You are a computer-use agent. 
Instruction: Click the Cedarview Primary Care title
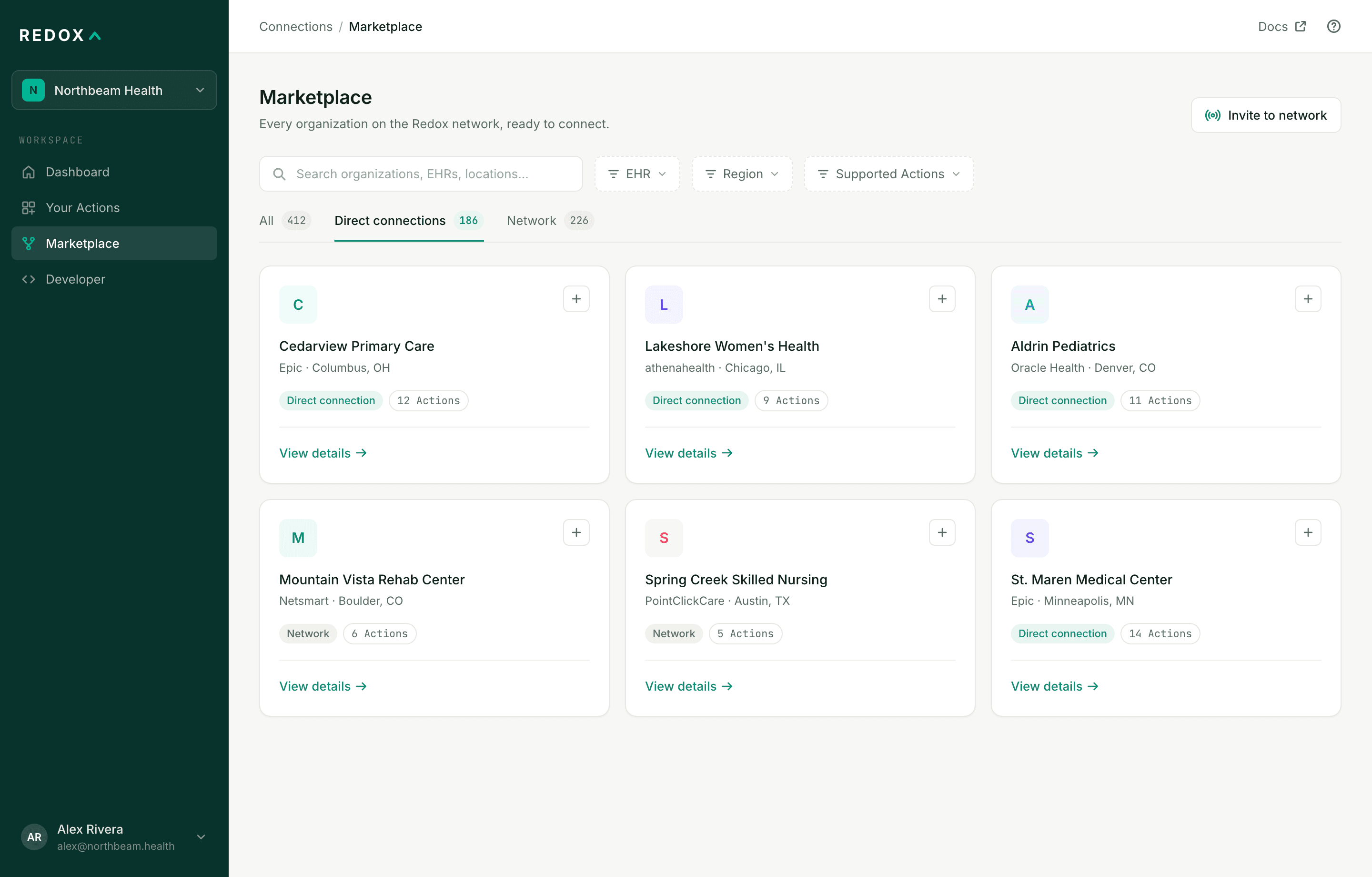[x=357, y=346]
